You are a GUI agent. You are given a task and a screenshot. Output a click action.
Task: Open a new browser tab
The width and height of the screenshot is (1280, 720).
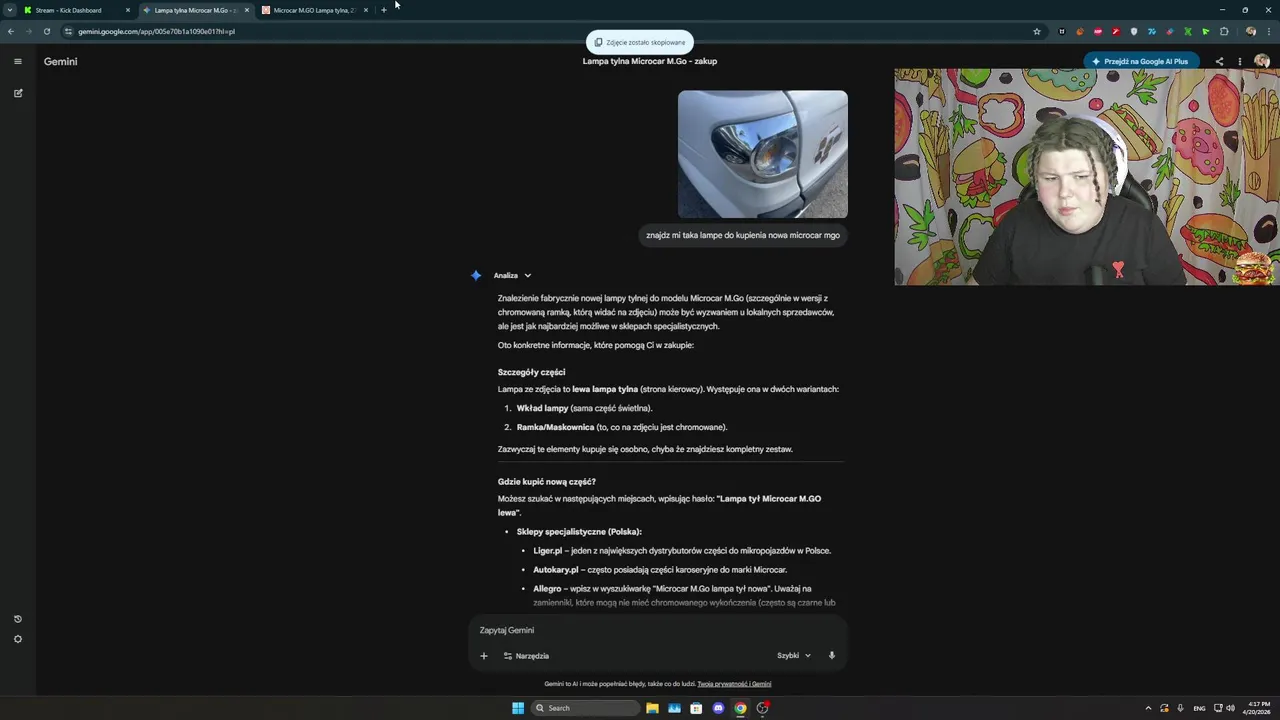click(384, 10)
